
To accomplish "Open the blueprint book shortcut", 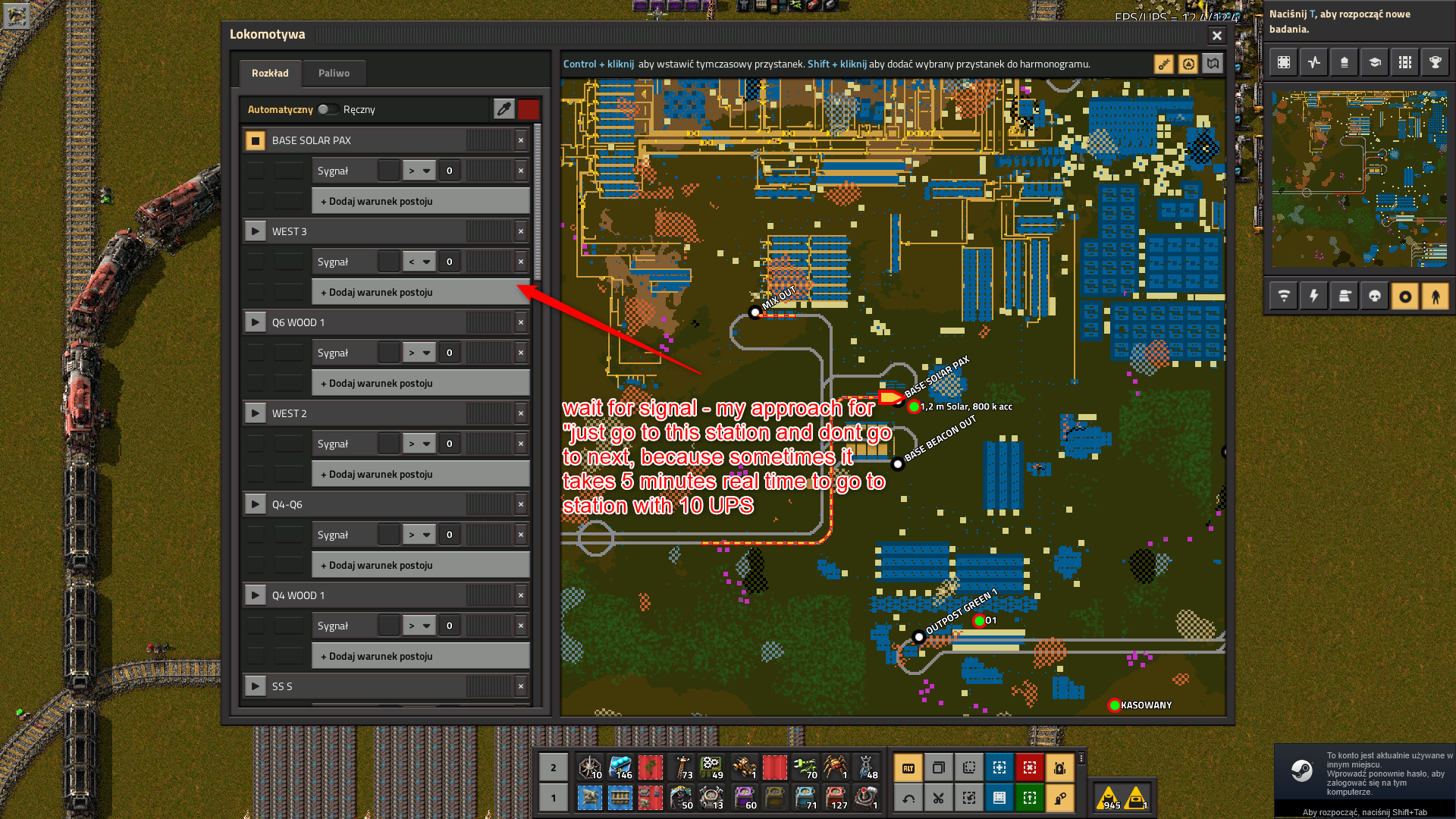I will (x=999, y=798).
